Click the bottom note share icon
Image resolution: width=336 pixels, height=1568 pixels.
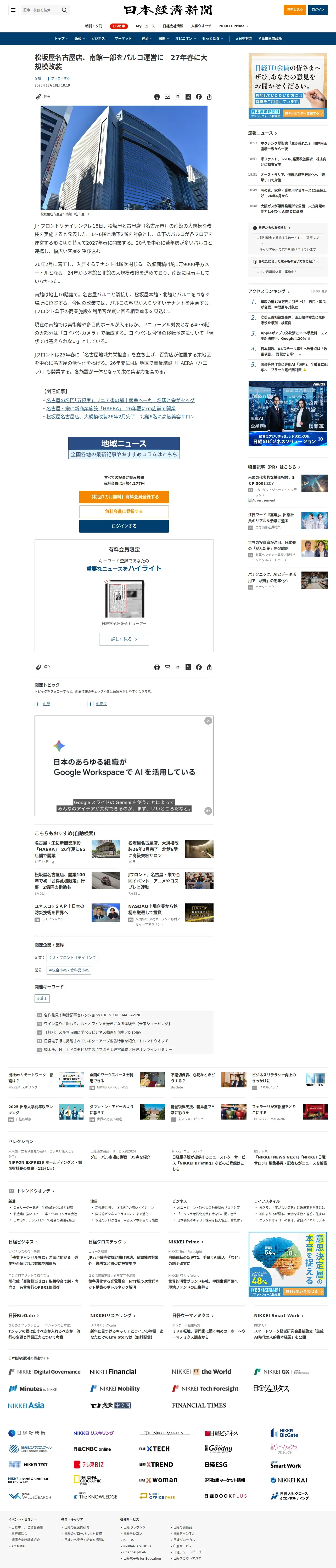(x=177, y=667)
